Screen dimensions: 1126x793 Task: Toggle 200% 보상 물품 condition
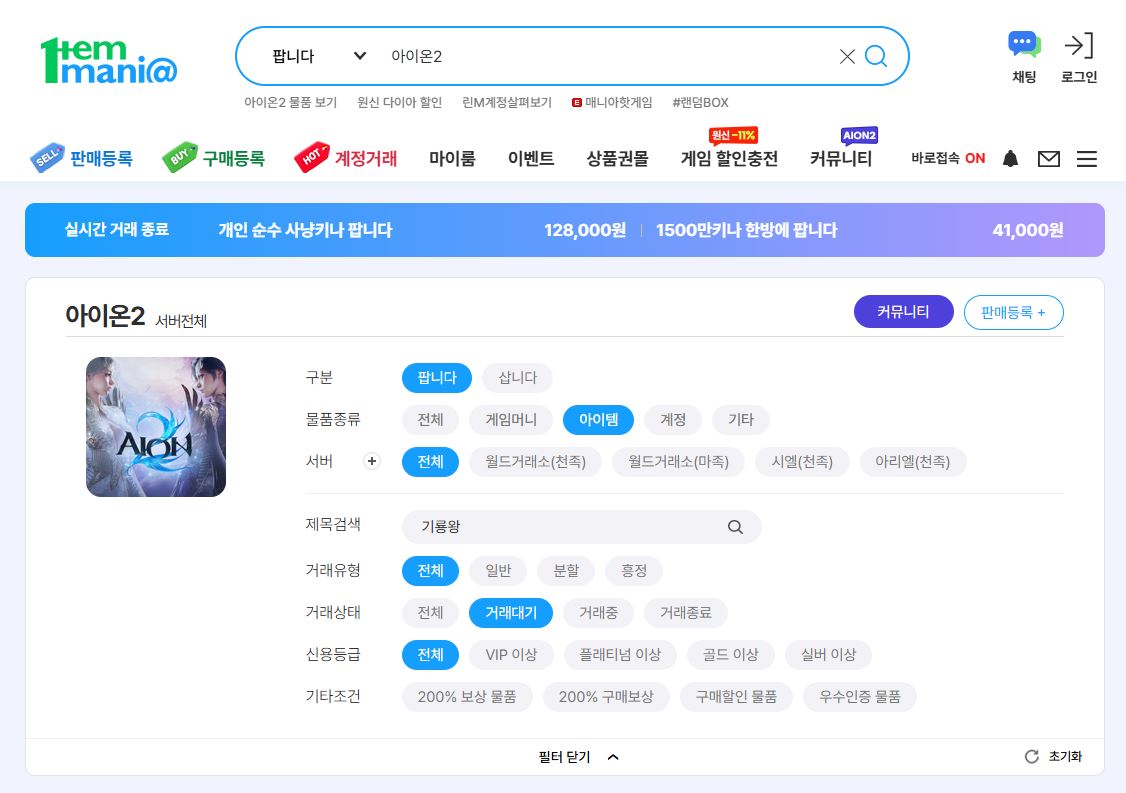(467, 697)
